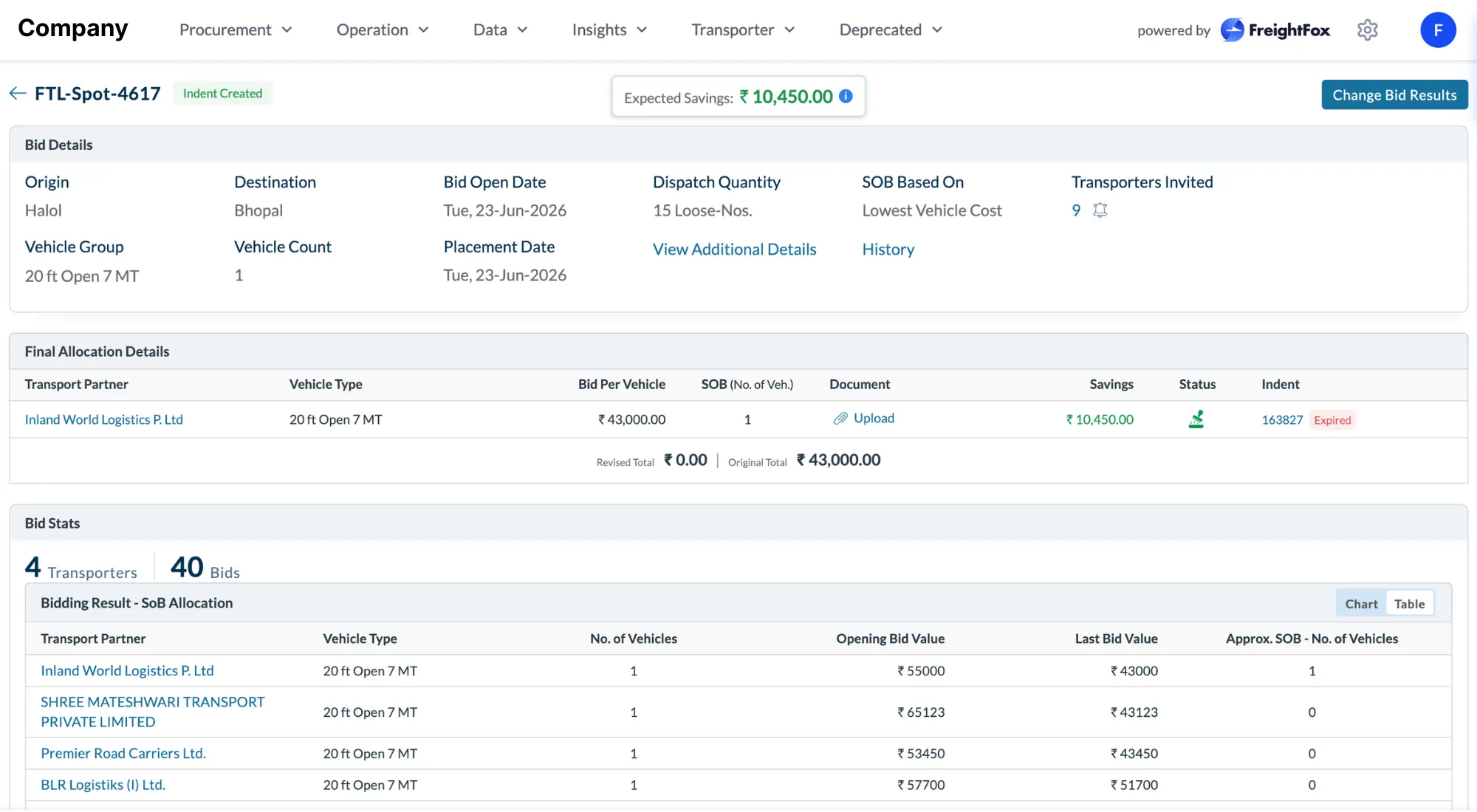This screenshot has width=1477, height=812.
Task: Switch to Table view
Action: [1409, 604]
